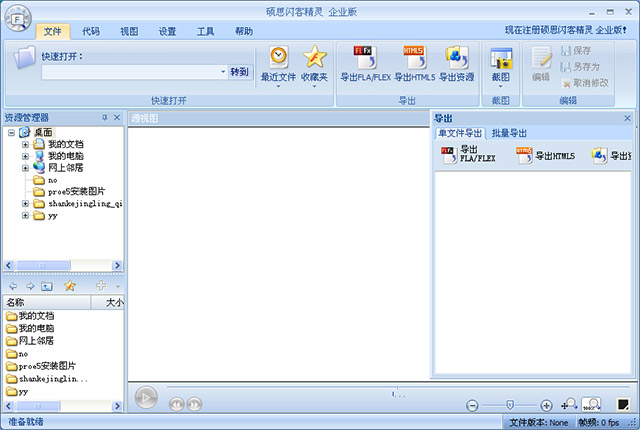This screenshot has width=640, height=430.
Task: Open the 快速打开 path dropdown arrow
Action: pos(223,72)
